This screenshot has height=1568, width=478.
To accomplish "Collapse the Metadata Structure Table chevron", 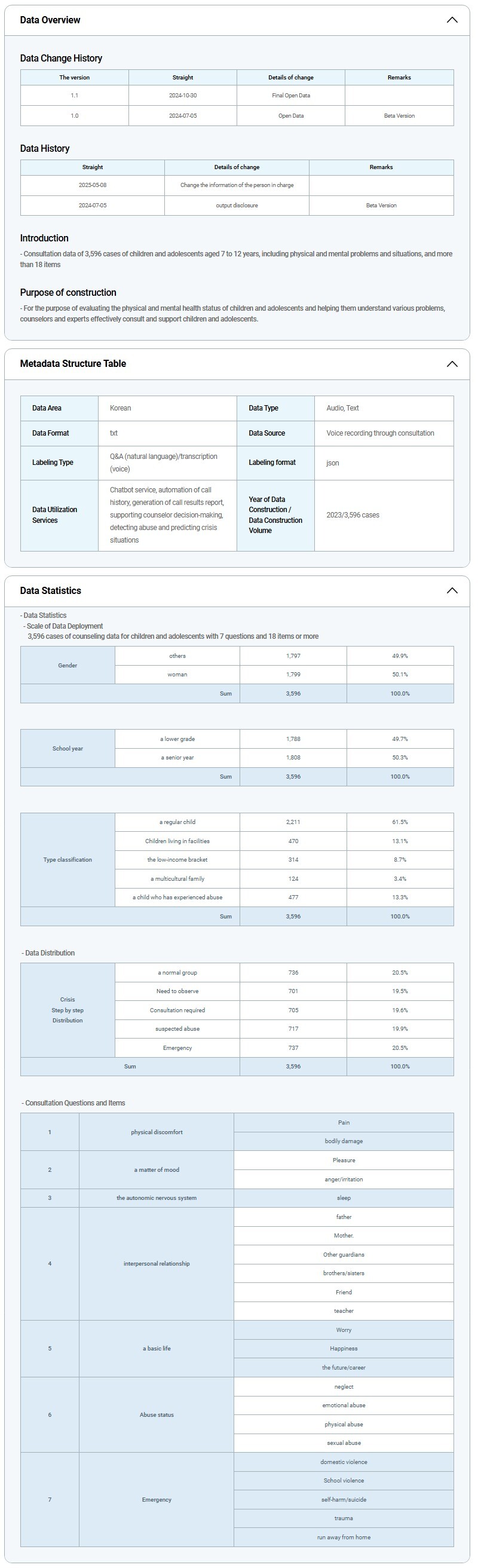I will coord(452,364).
